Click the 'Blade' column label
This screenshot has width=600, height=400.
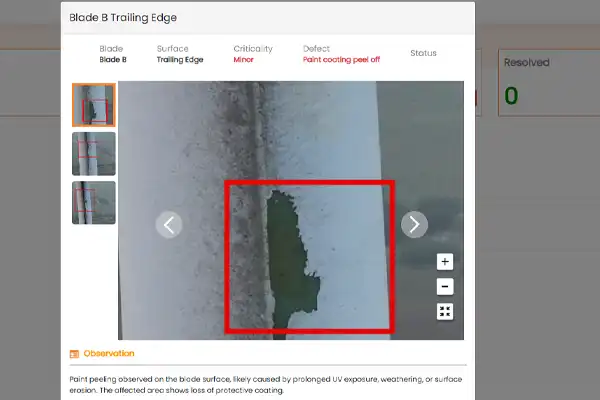click(x=111, y=49)
